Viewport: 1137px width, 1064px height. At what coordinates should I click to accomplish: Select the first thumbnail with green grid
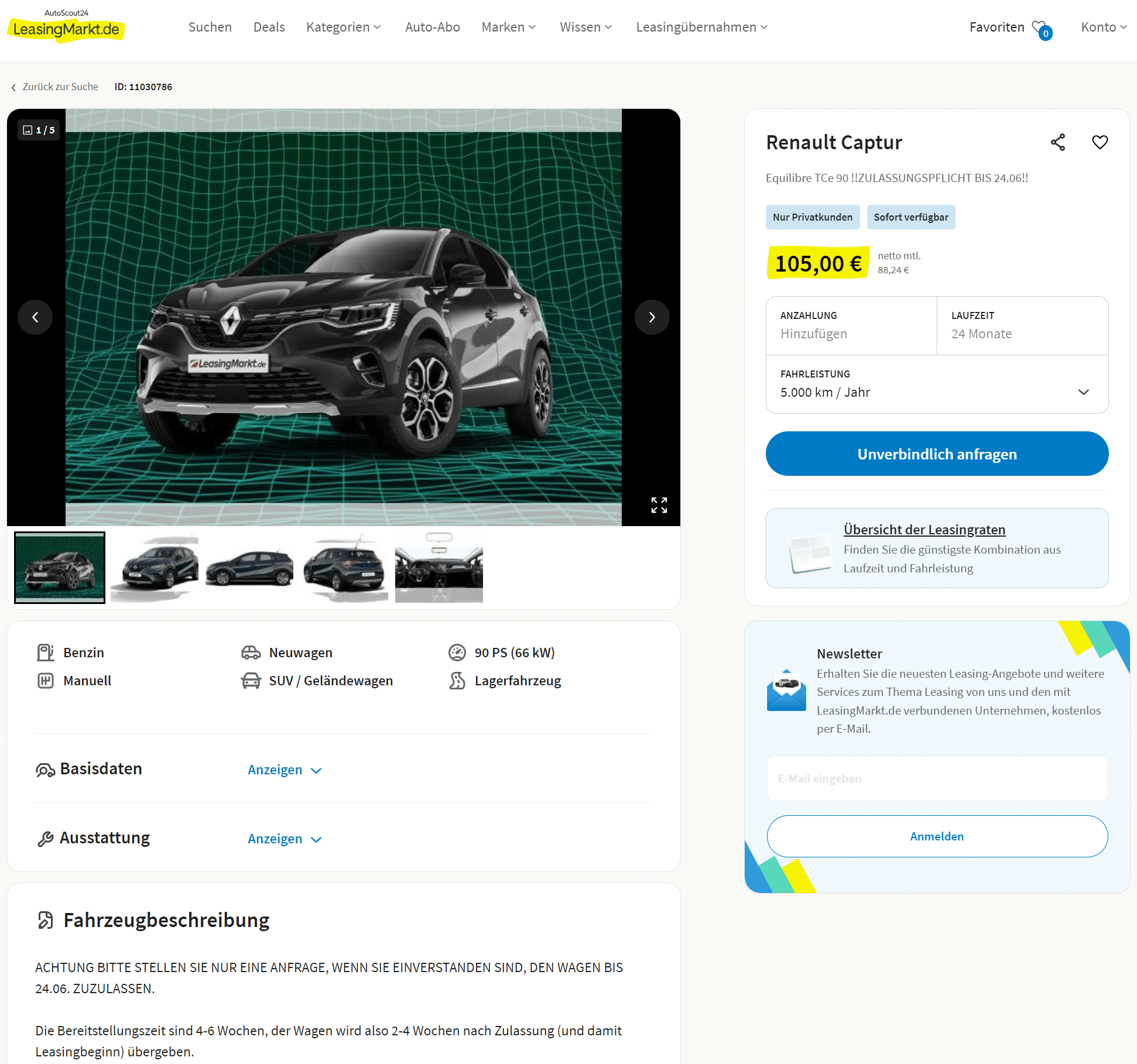[x=60, y=568]
